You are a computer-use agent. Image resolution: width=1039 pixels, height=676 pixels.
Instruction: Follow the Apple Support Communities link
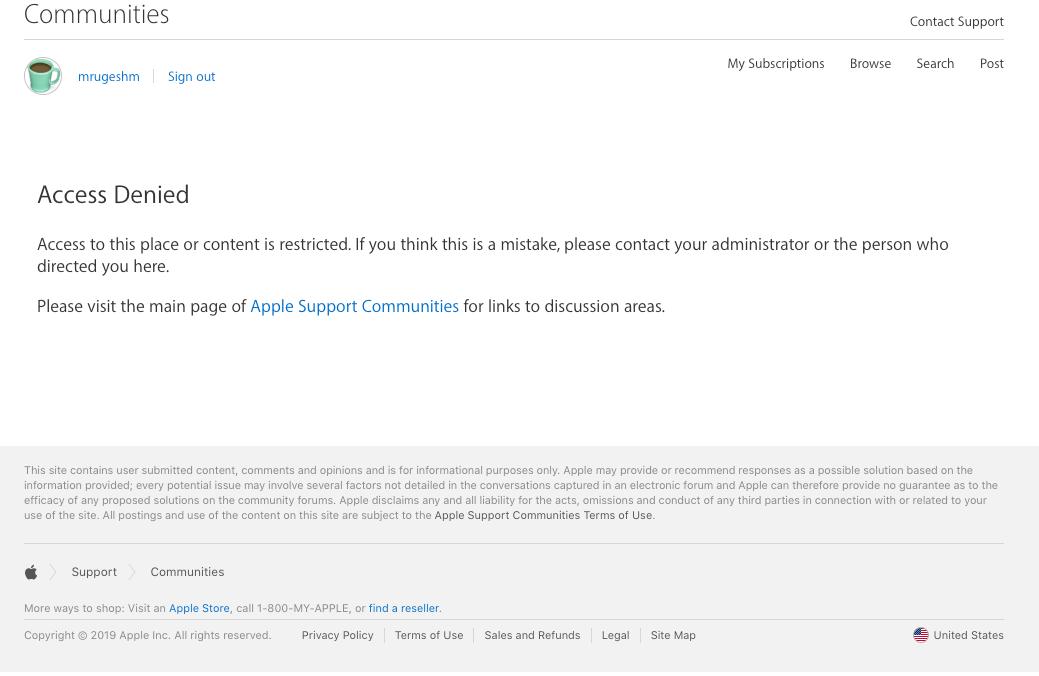coord(354,307)
